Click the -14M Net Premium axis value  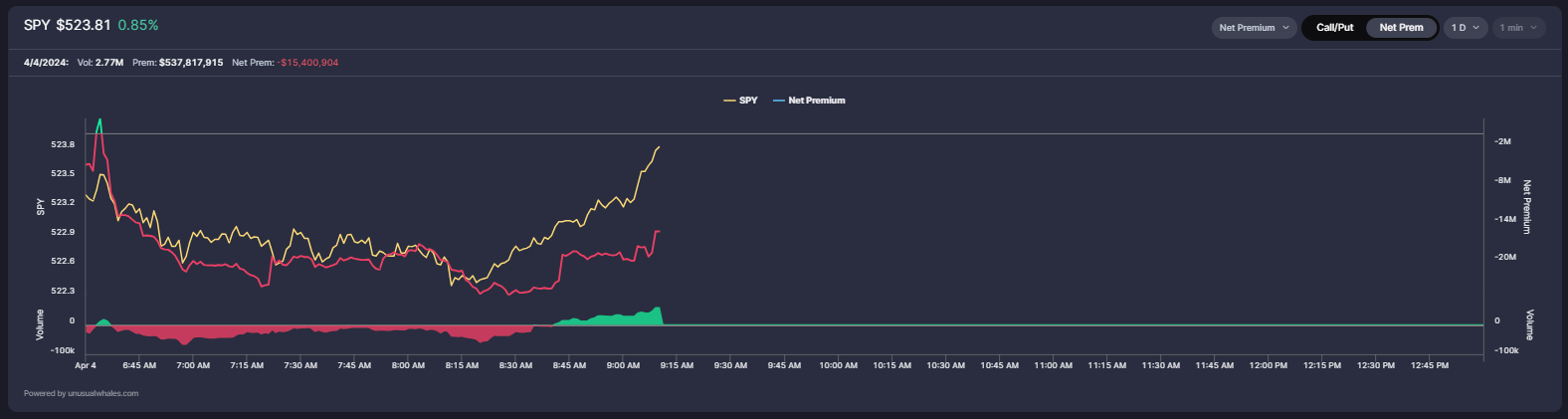(1504, 219)
